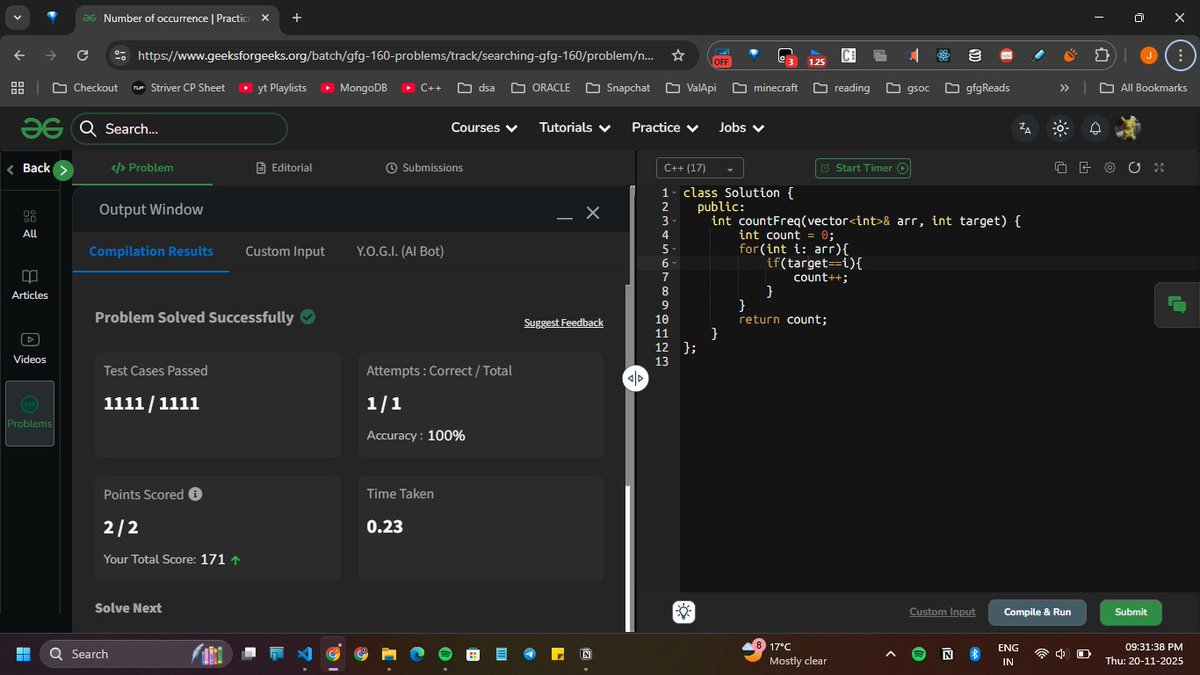Viewport: 1200px width, 675px height.
Task: Expand the Jobs menu
Action: coord(742,128)
